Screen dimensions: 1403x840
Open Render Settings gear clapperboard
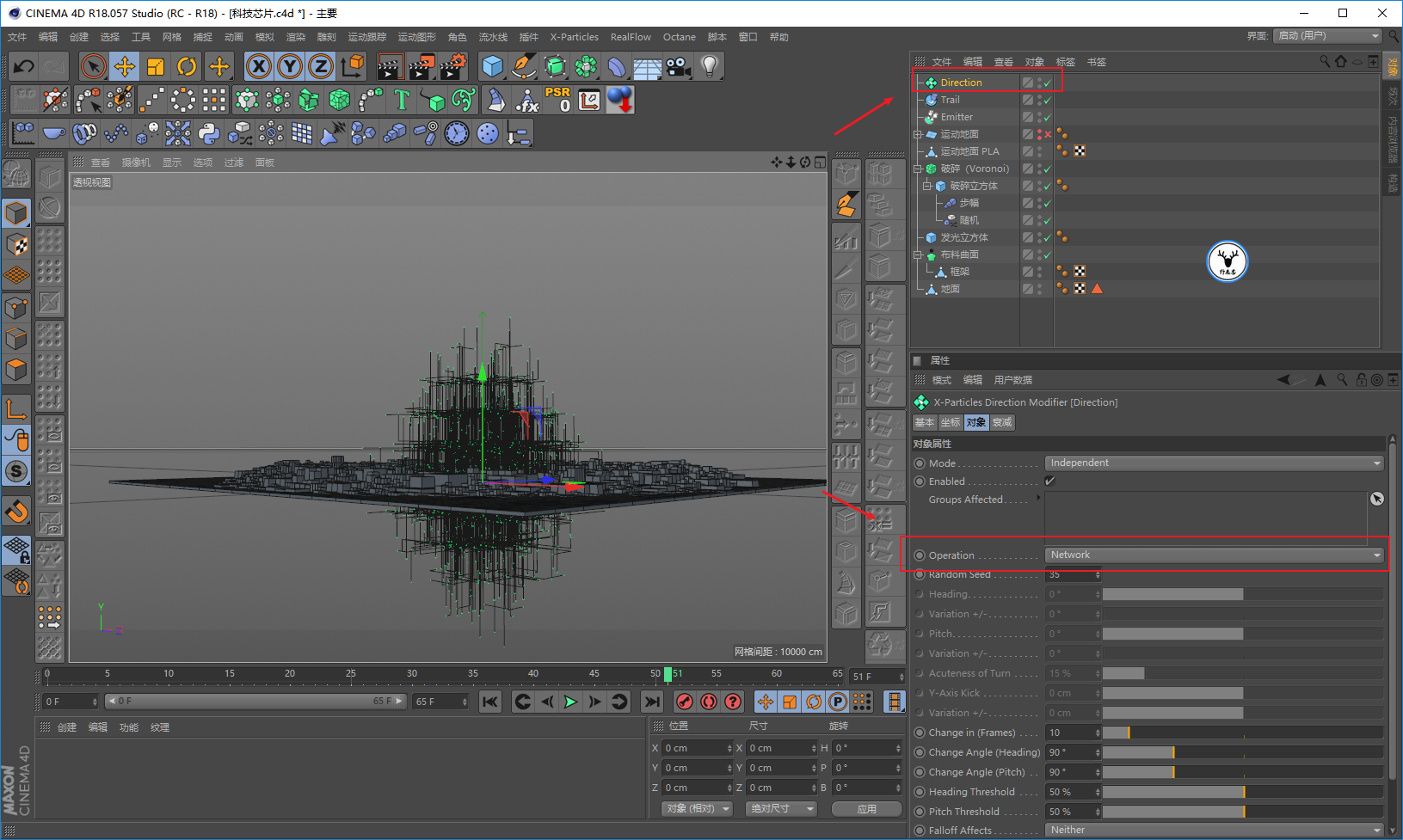point(452,66)
